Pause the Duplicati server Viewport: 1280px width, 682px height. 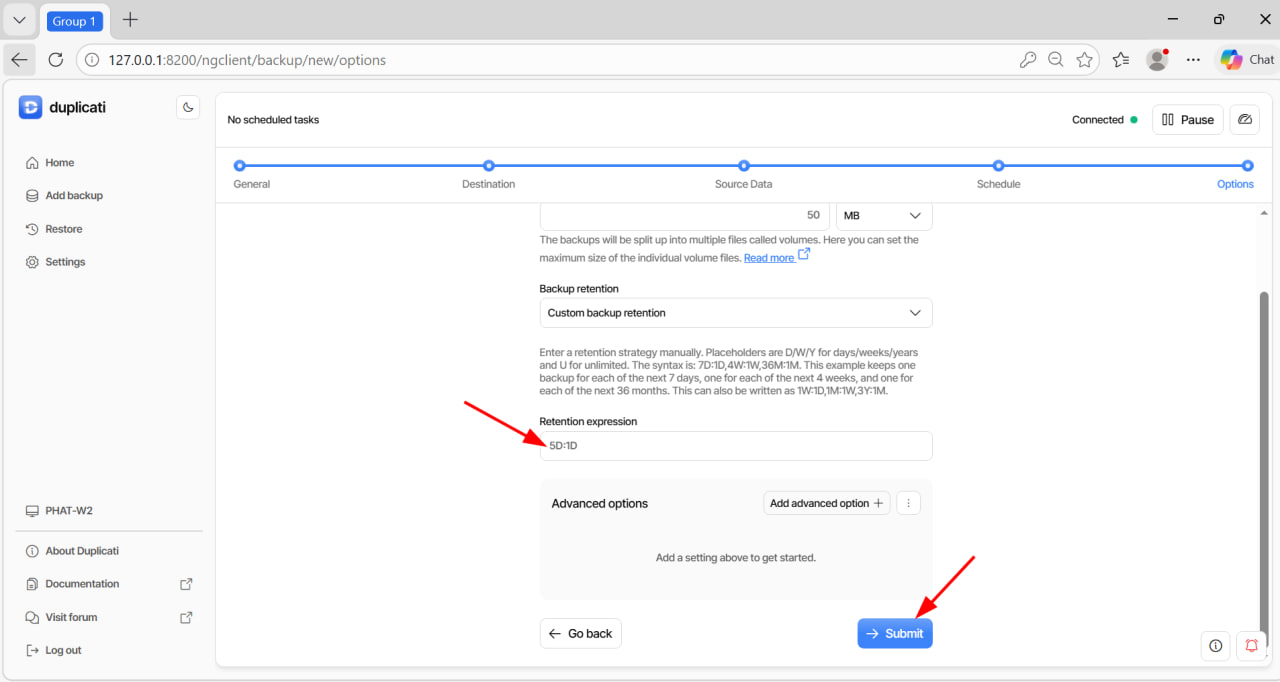coord(1187,120)
